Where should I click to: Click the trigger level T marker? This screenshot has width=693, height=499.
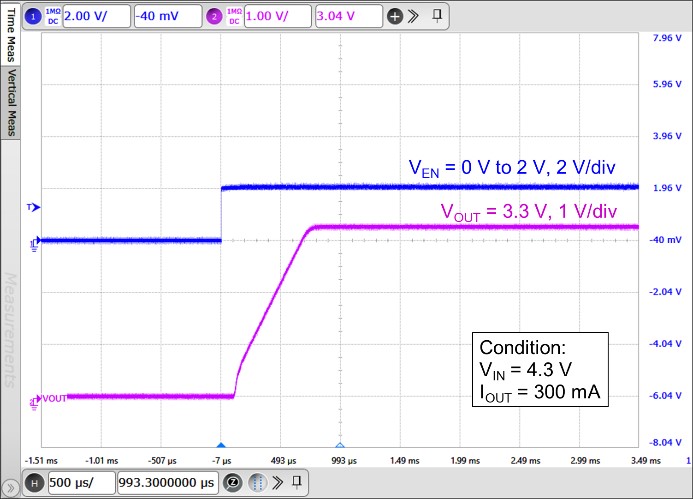[31, 207]
